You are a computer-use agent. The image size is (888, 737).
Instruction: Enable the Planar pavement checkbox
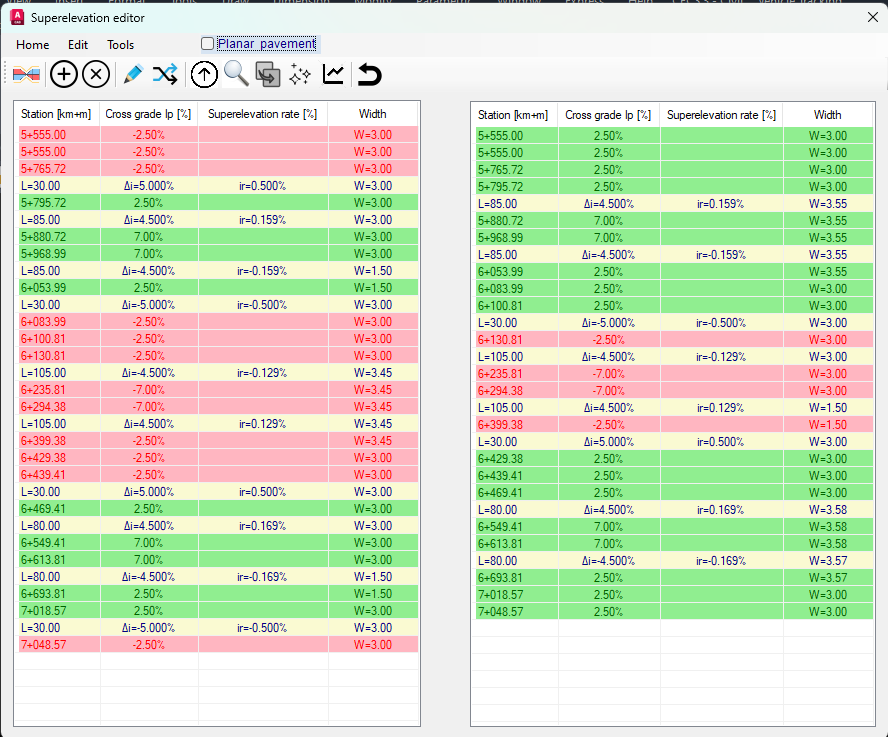[208, 44]
